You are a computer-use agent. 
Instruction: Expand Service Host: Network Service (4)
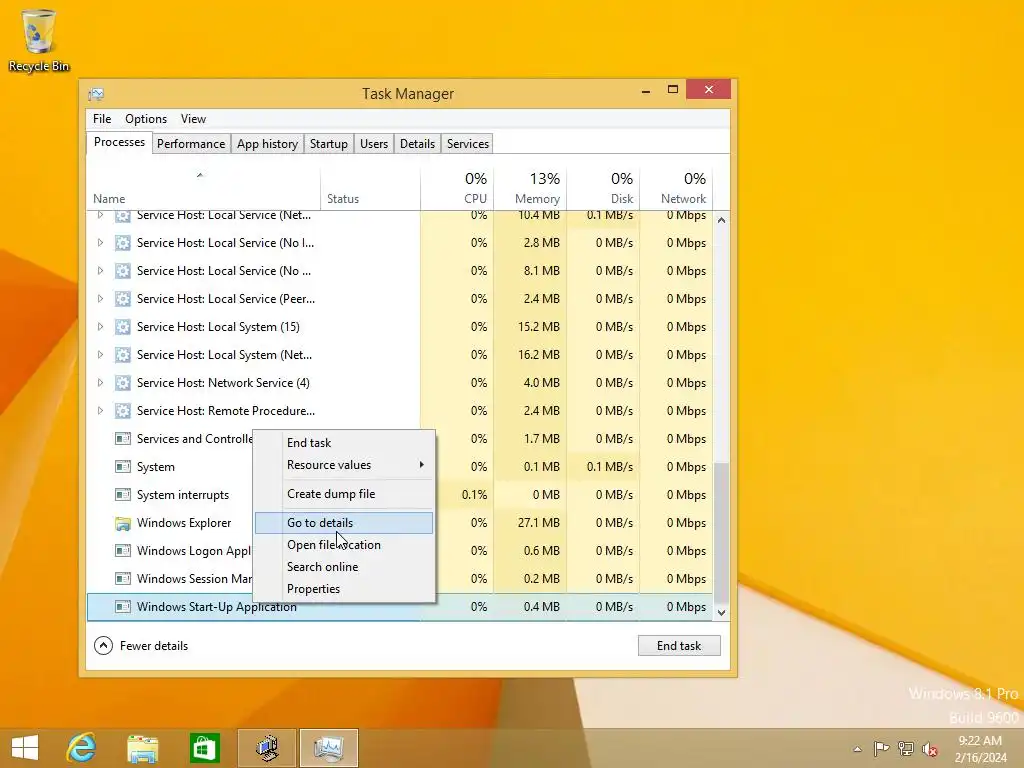click(100, 383)
